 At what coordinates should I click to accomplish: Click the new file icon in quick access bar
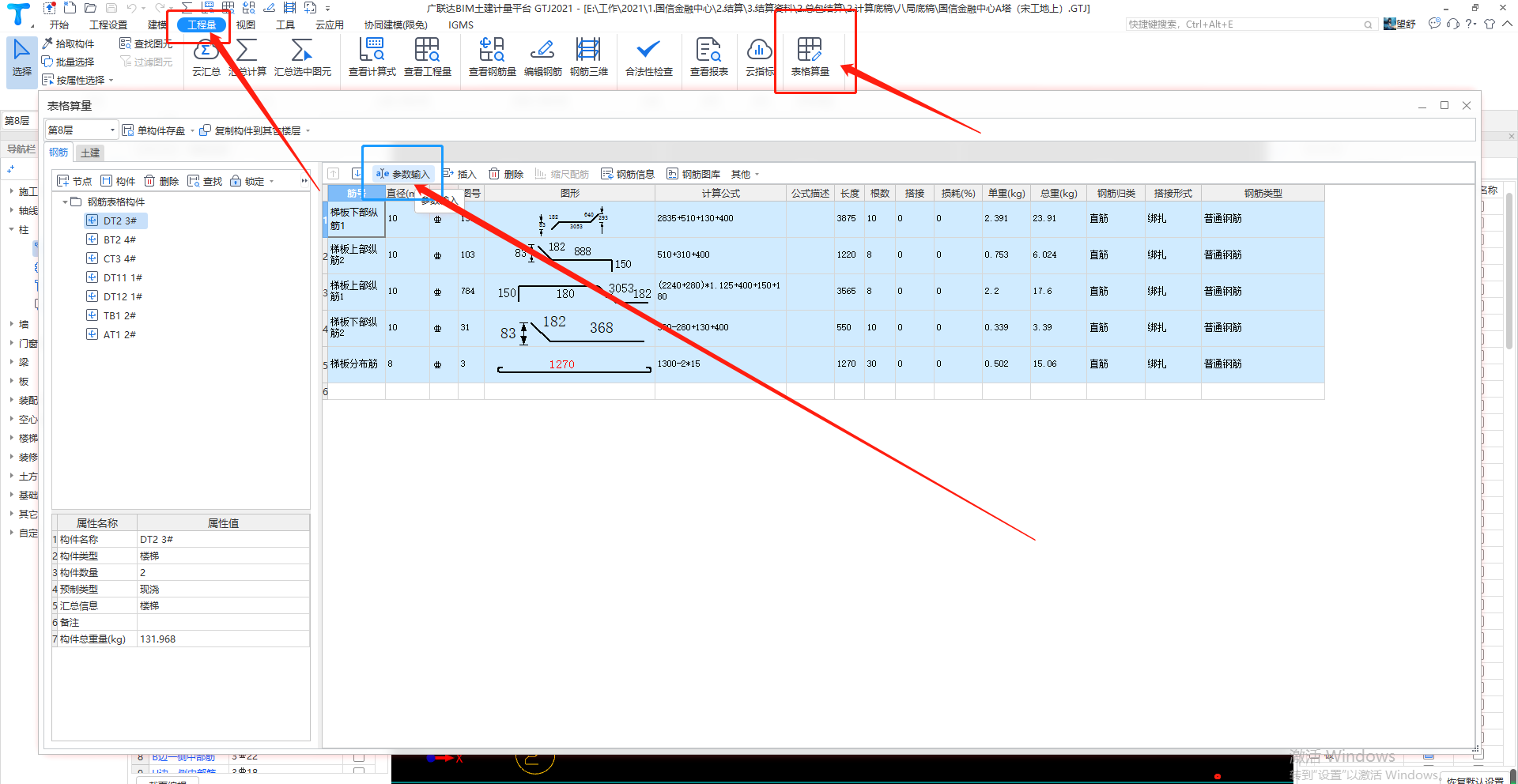[70, 8]
